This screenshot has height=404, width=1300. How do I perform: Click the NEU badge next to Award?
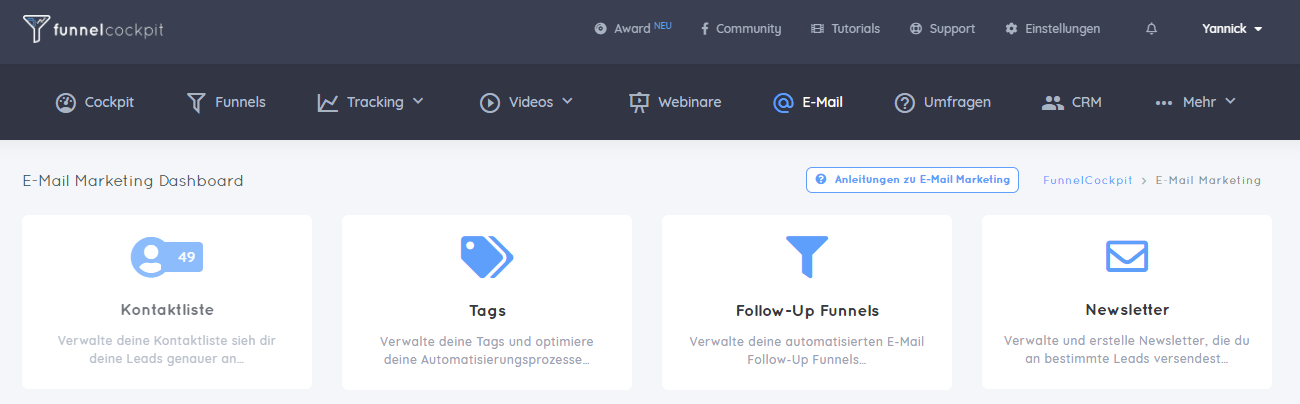point(663,25)
